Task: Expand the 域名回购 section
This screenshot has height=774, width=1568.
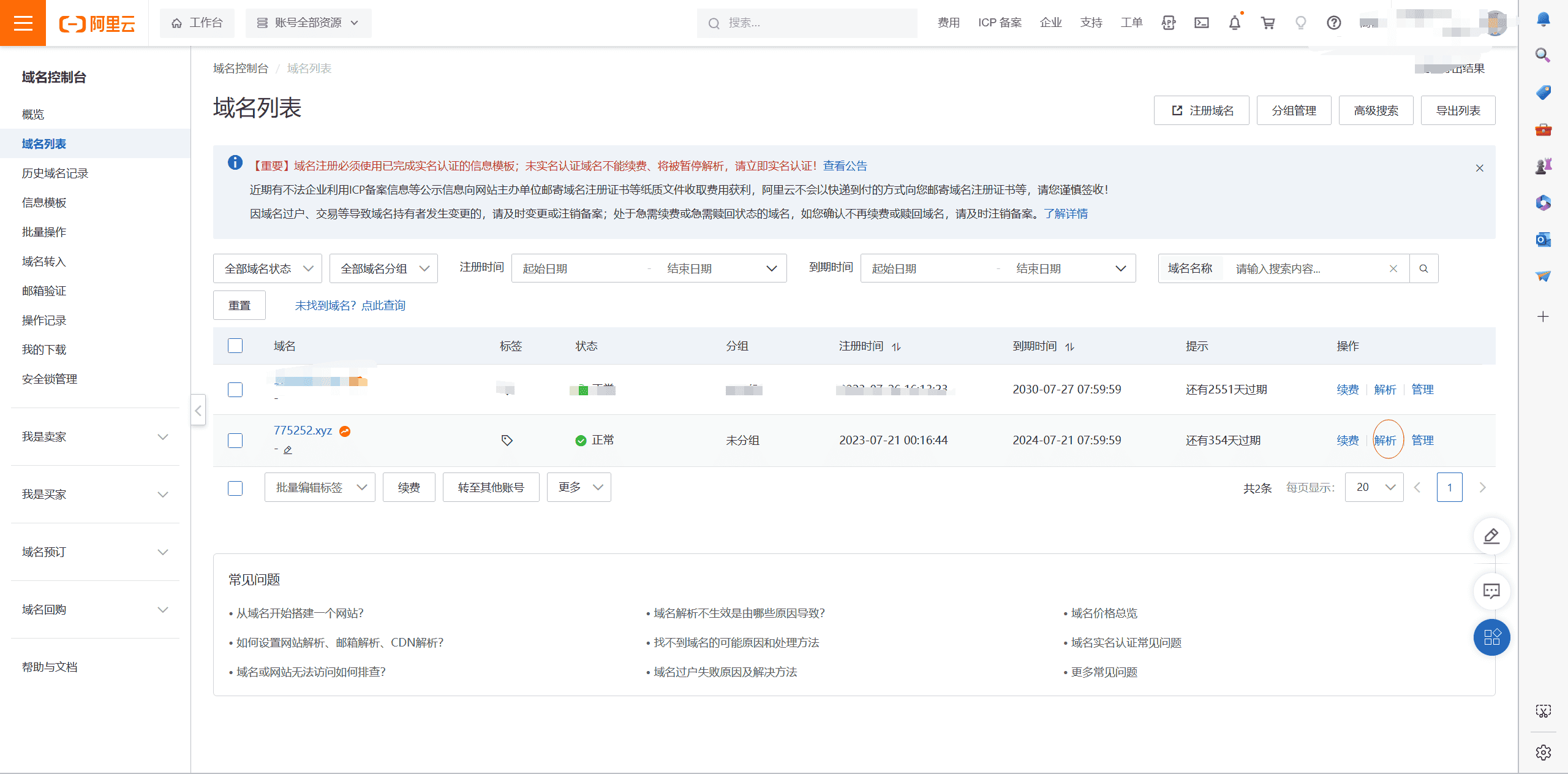Action: (x=95, y=610)
